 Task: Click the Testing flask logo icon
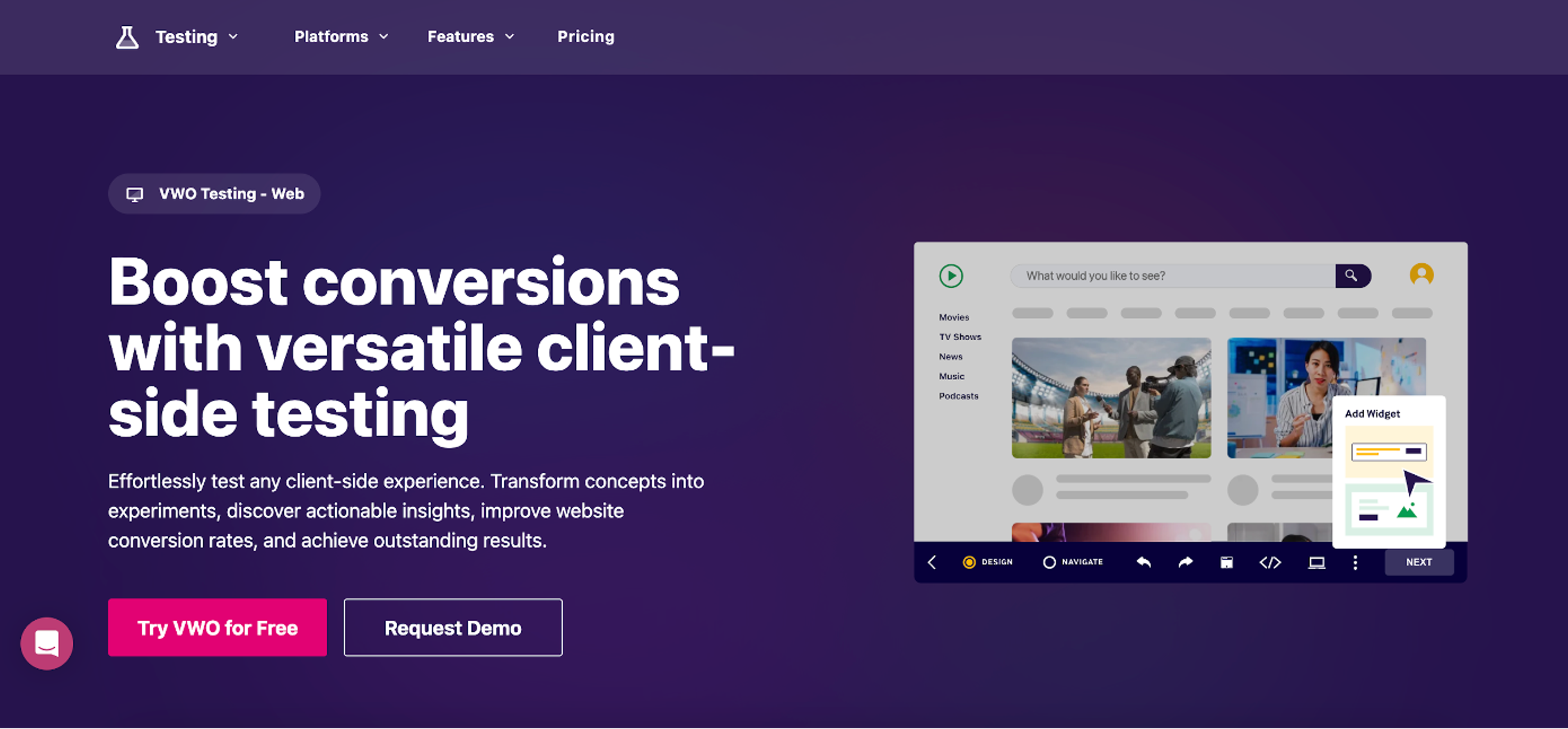pyautogui.click(x=127, y=37)
